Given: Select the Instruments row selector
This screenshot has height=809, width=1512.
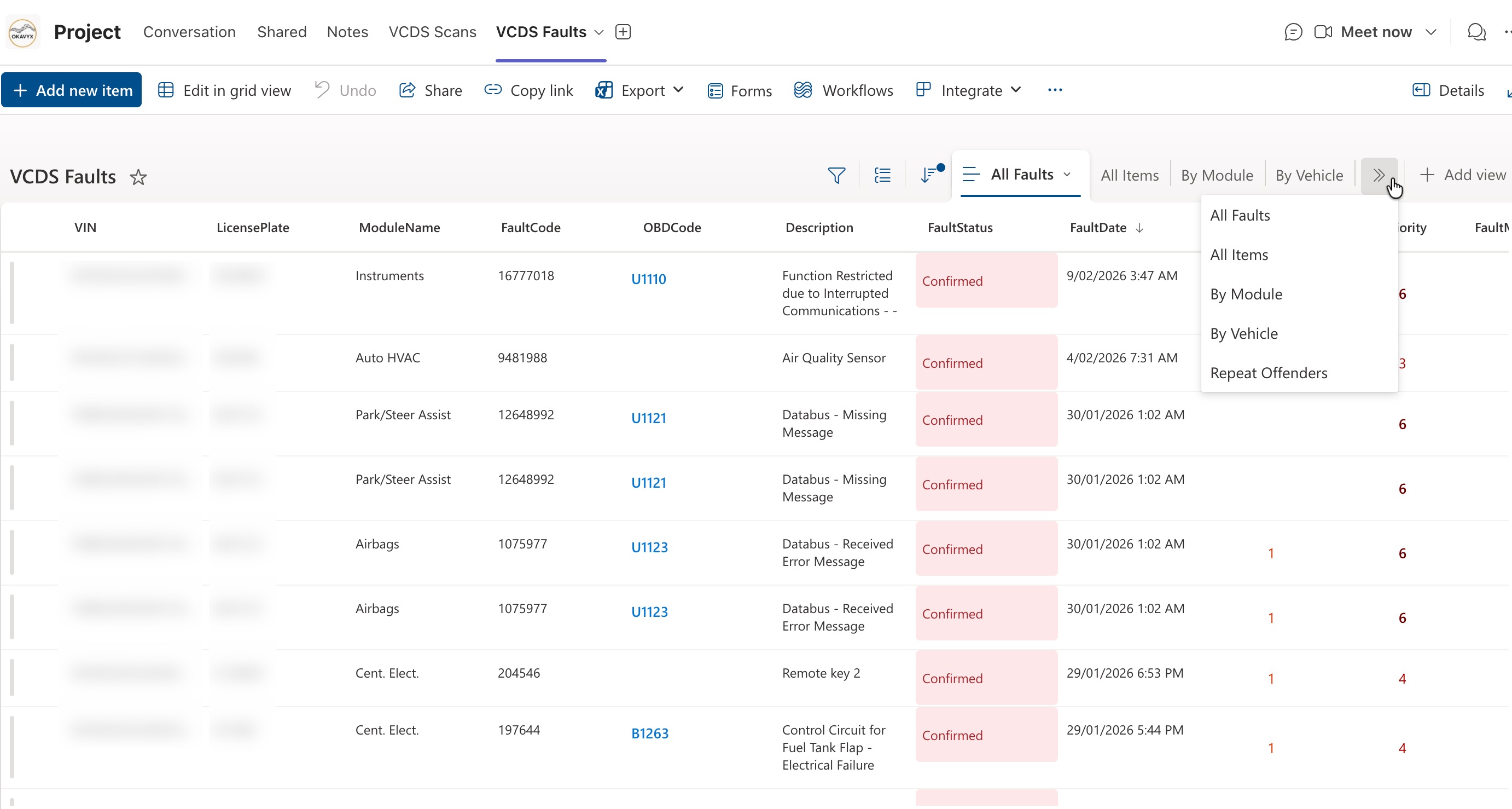Looking at the screenshot, I should pyautogui.click(x=11, y=293).
